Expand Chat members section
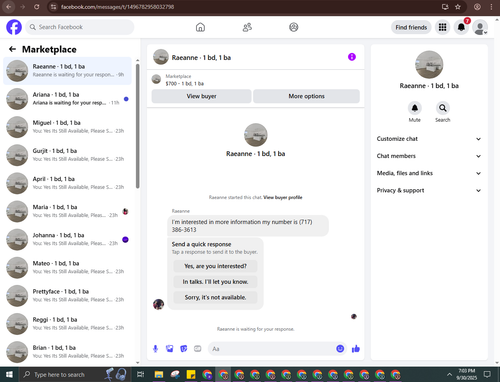The width and height of the screenshot is (500, 382). (429, 156)
